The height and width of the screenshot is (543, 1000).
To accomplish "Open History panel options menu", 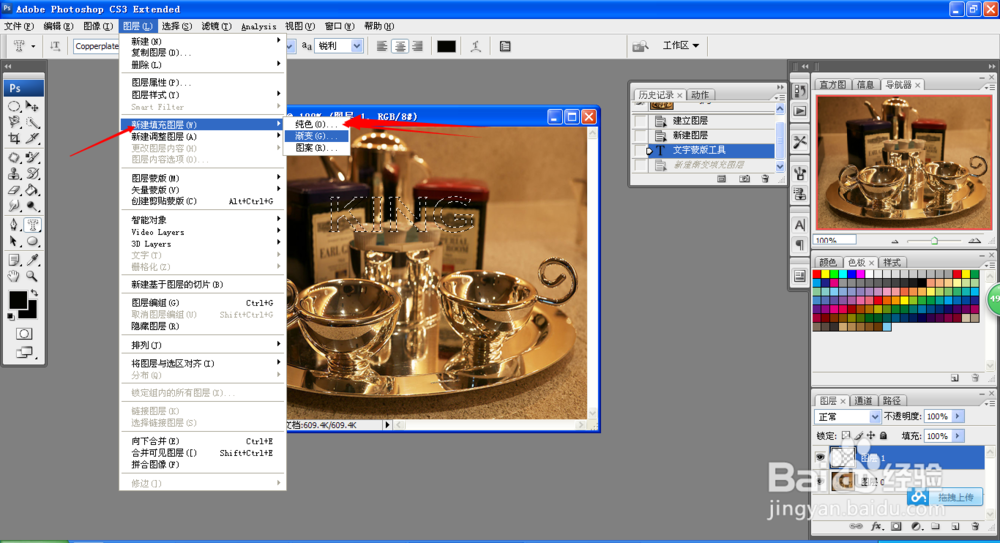I will [x=779, y=97].
